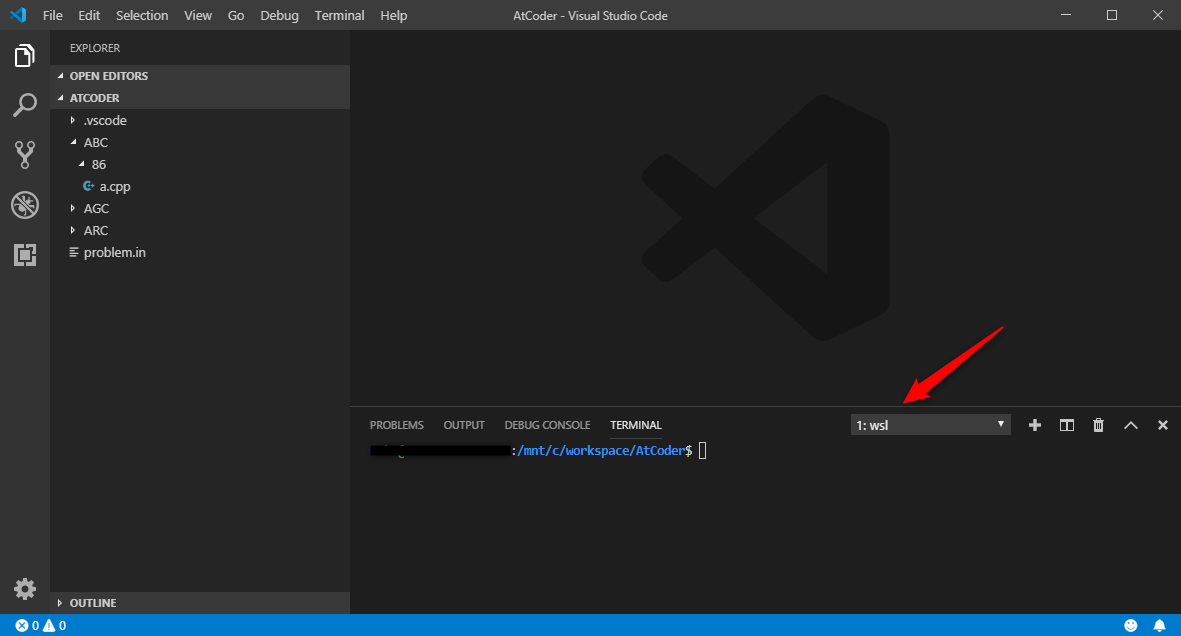Open the Manage gear menu
1181x636 pixels.
pyautogui.click(x=25, y=589)
